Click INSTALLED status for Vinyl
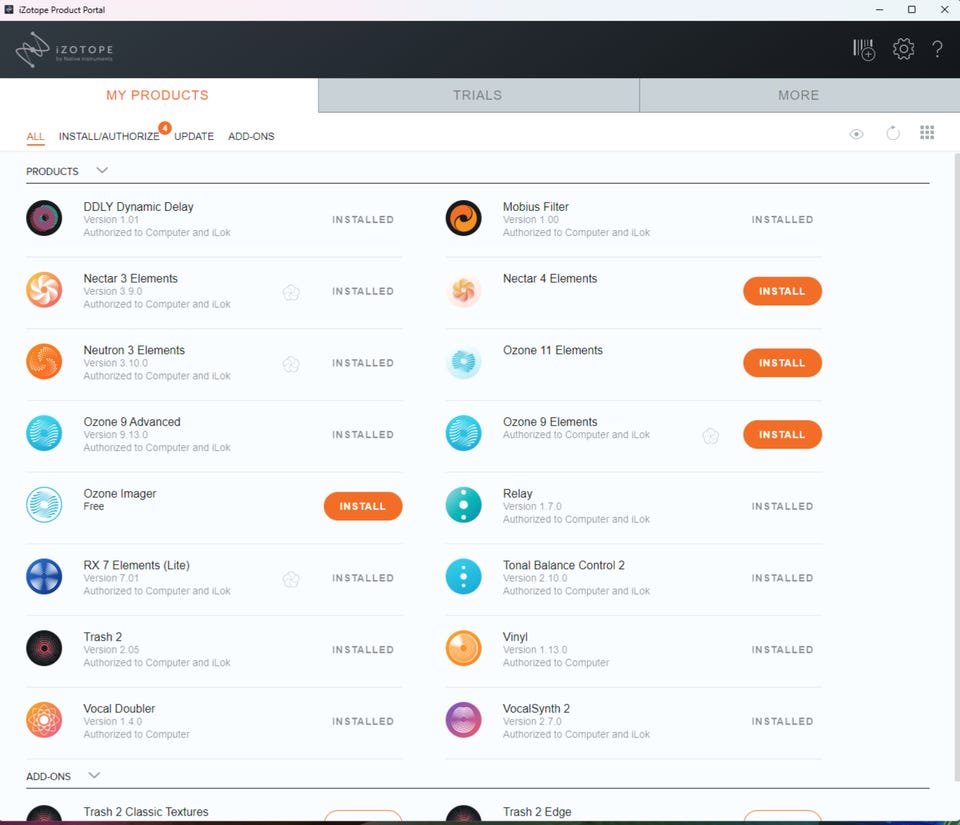Image resolution: width=960 pixels, height=825 pixels. point(782,649)
